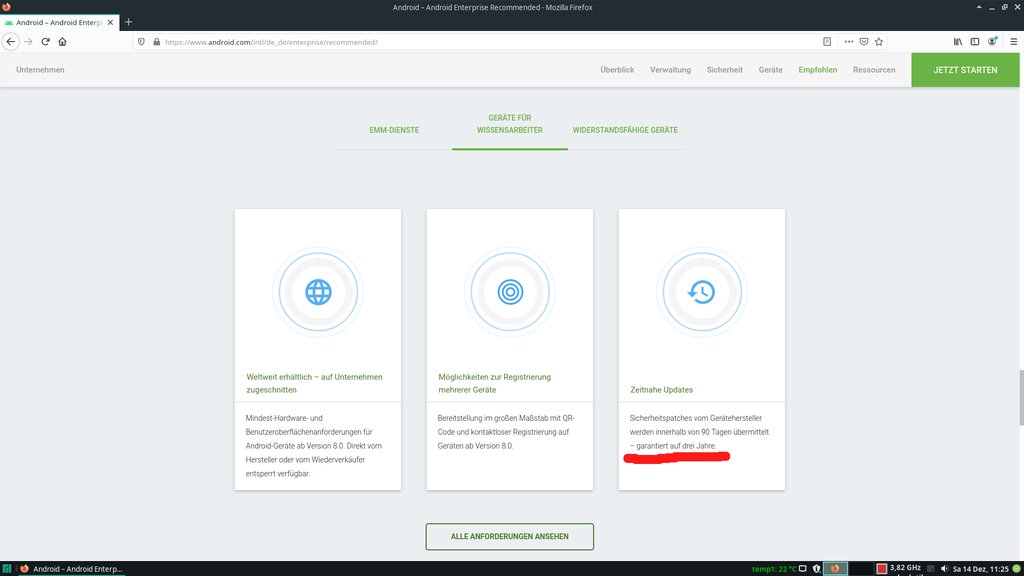Click the page vertical scrollbar thumb
Image resolution: width=1024 pixels, height=576 pixels.
1020,398
